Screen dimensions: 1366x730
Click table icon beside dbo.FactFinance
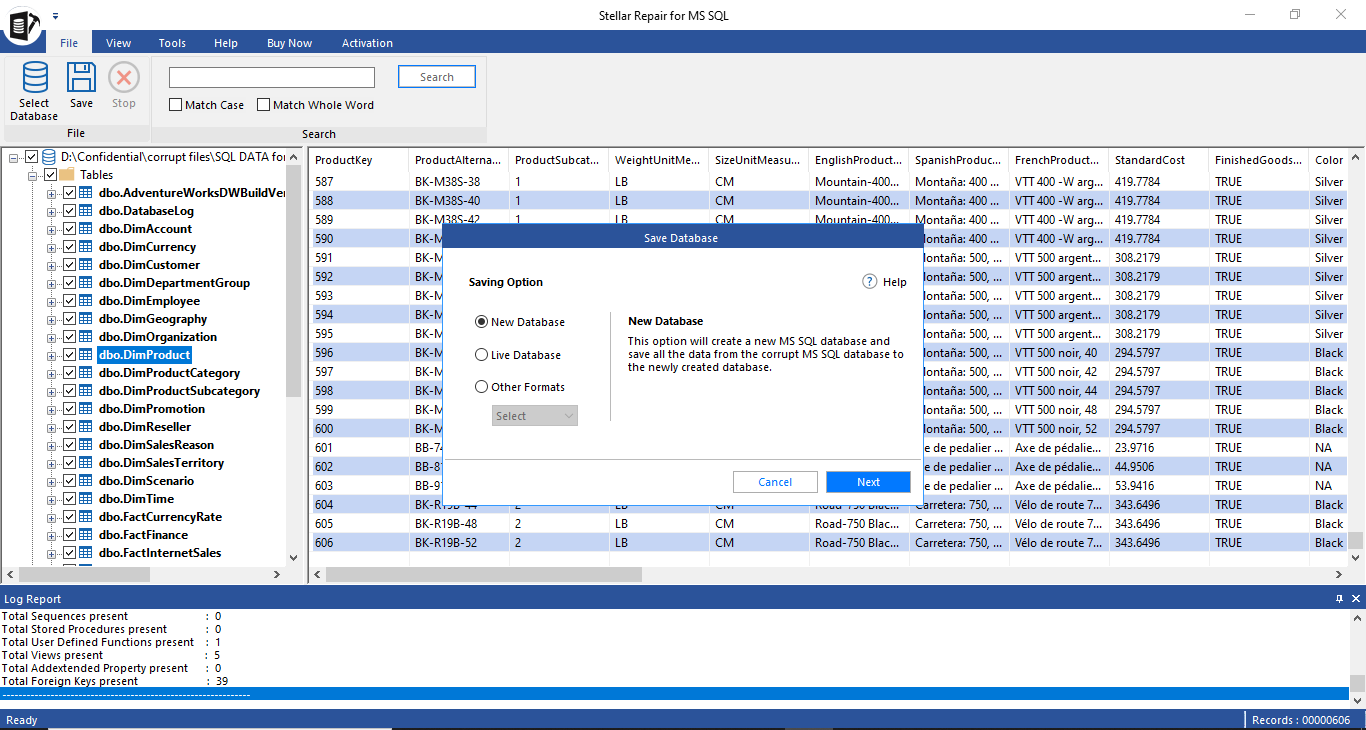tap(86, 535)
